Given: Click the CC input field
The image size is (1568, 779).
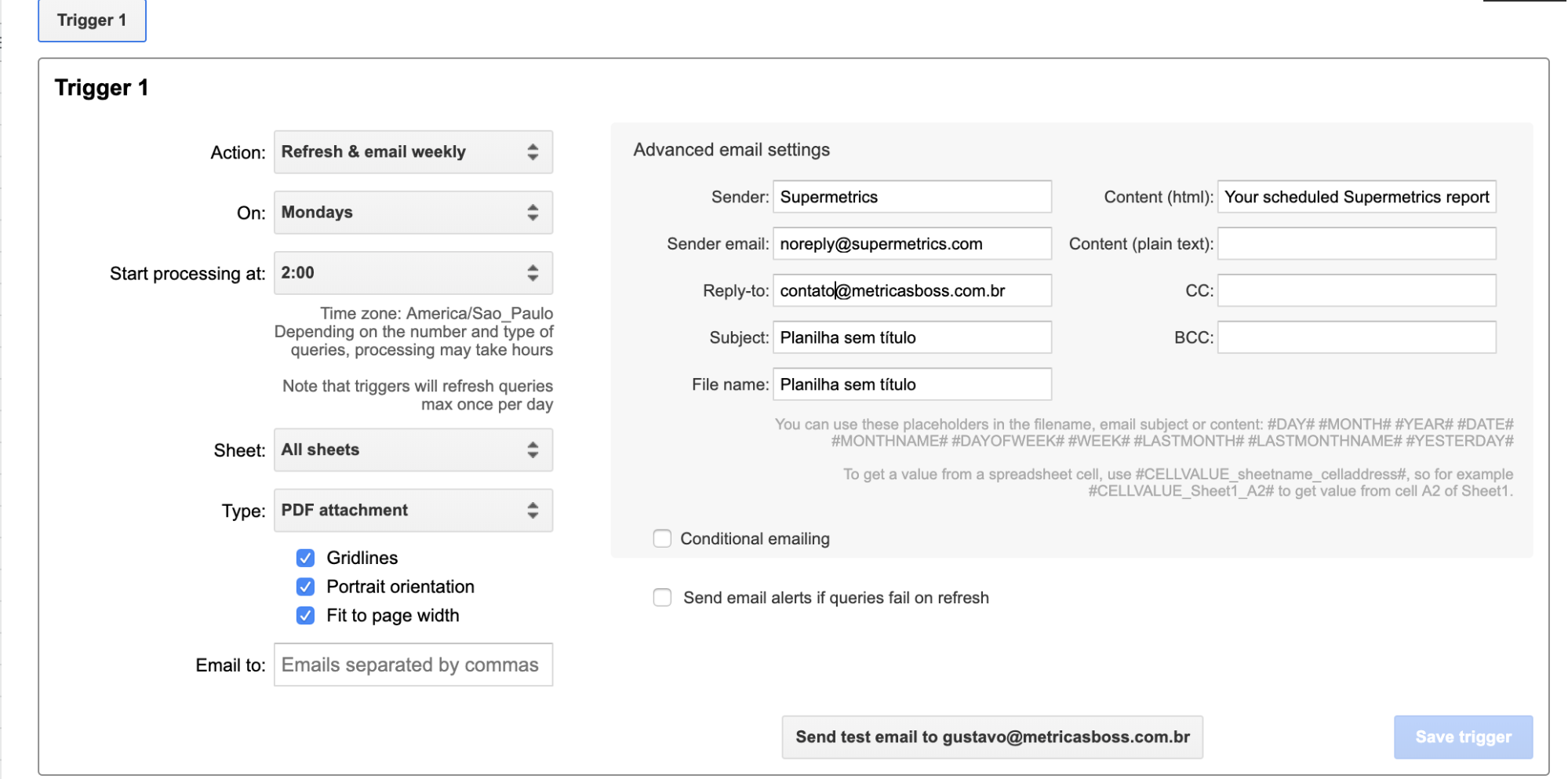Looking at the screenshot, I should coord(1356,291).
